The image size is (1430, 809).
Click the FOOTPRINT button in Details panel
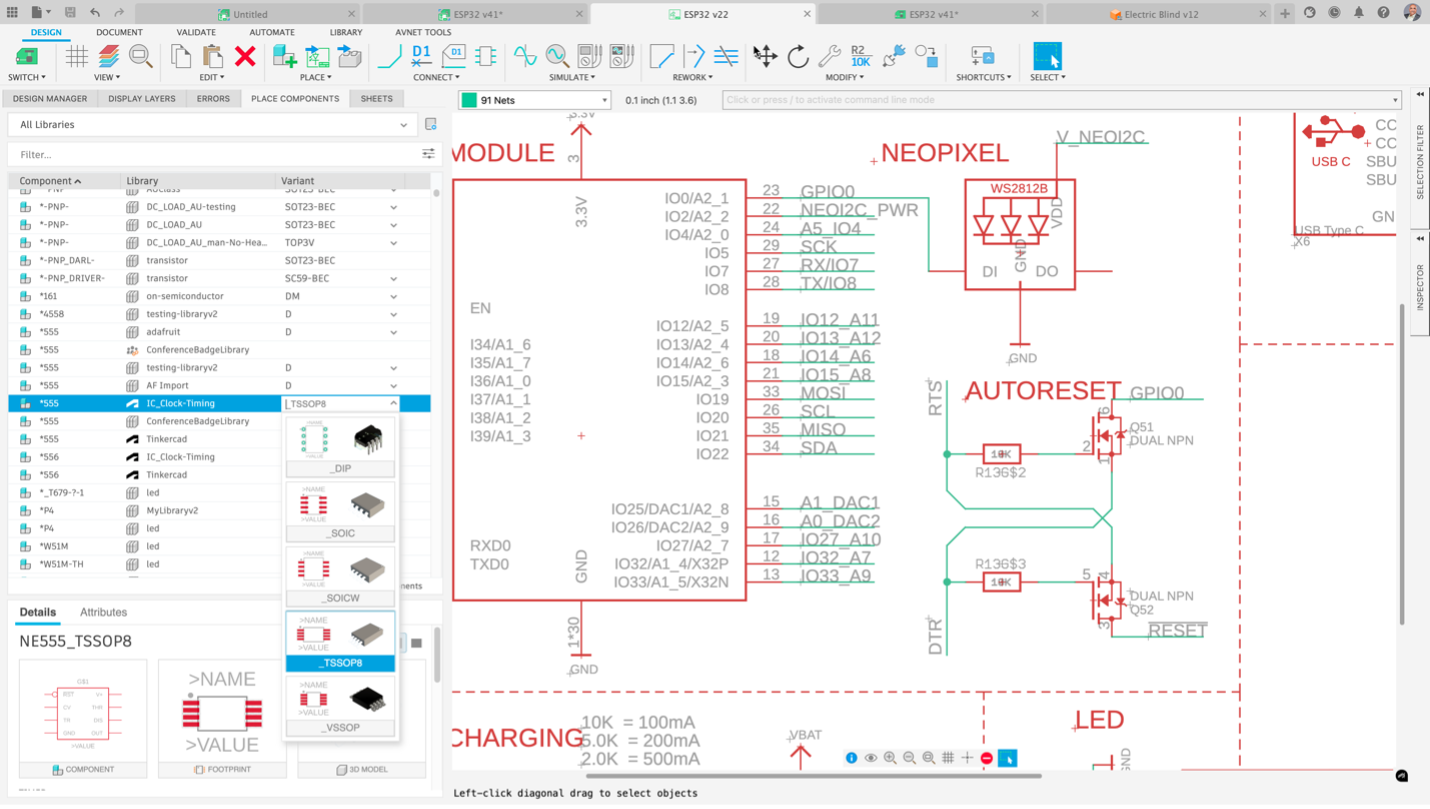(222, 769)
